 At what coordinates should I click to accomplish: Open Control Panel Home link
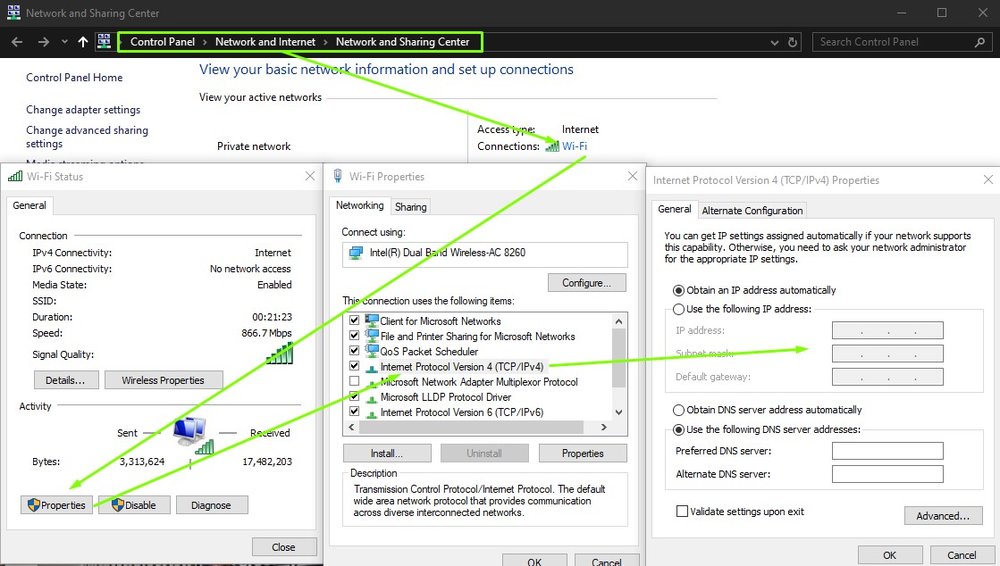pos(74,77)
